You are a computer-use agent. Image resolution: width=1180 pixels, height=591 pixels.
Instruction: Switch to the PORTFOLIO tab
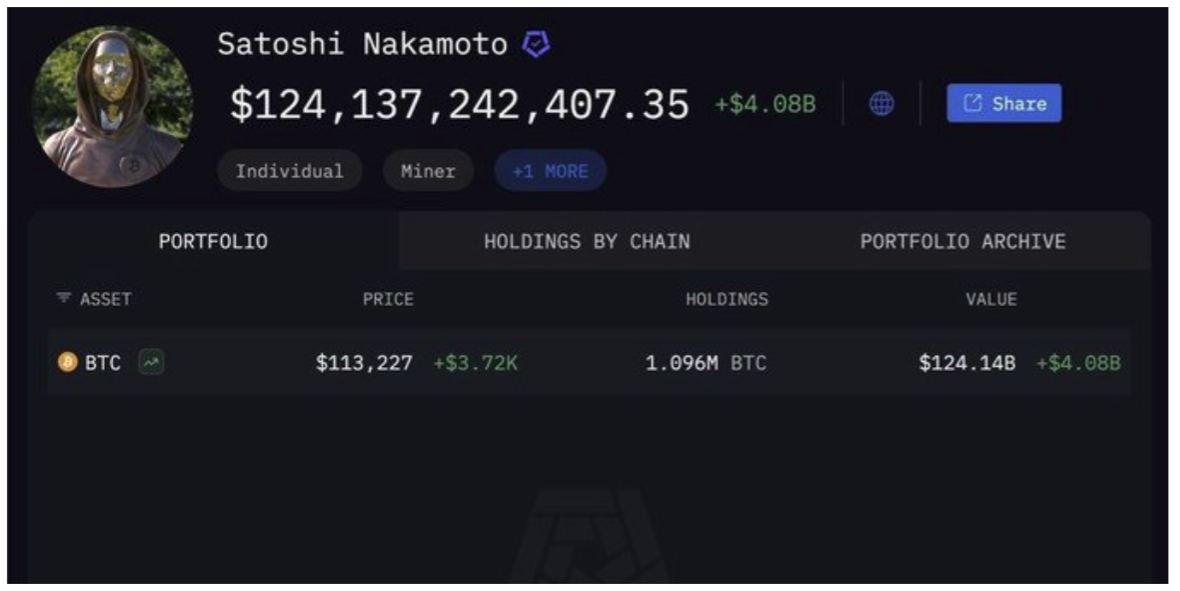coord(213,241)
